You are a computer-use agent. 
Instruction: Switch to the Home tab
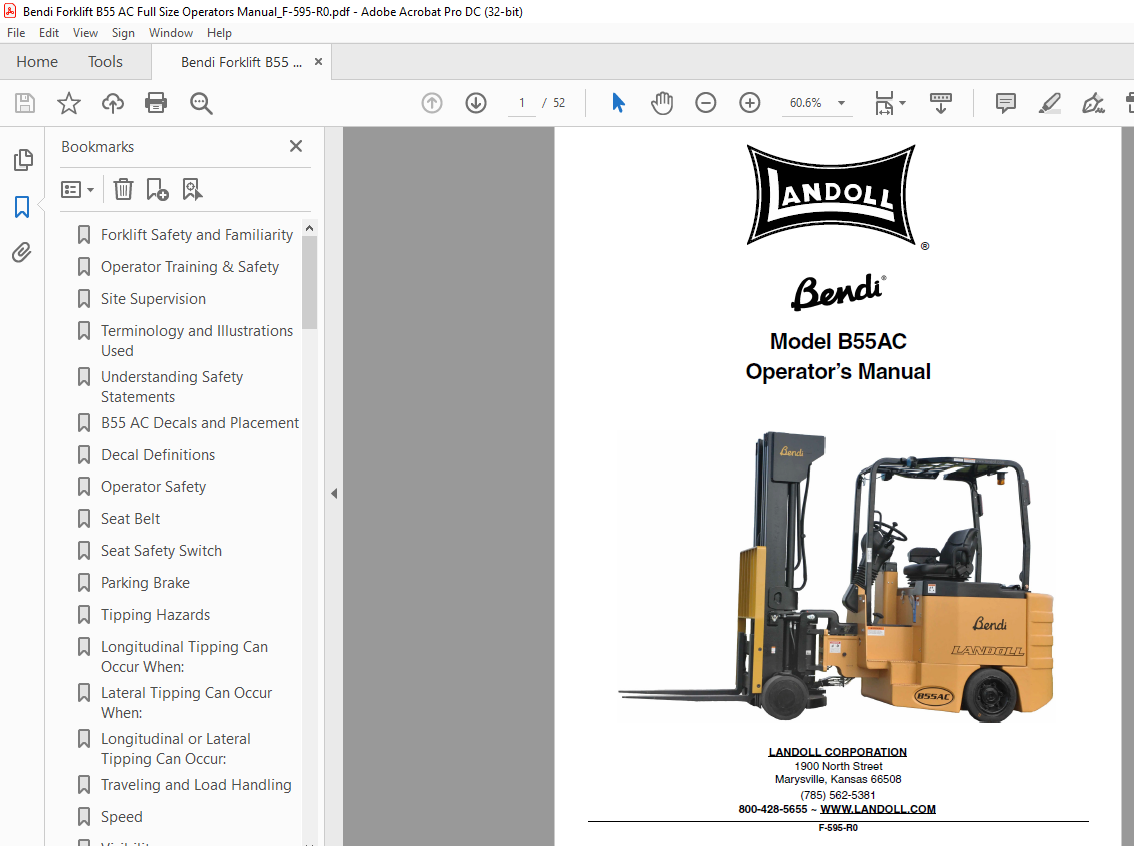[37, 62]
